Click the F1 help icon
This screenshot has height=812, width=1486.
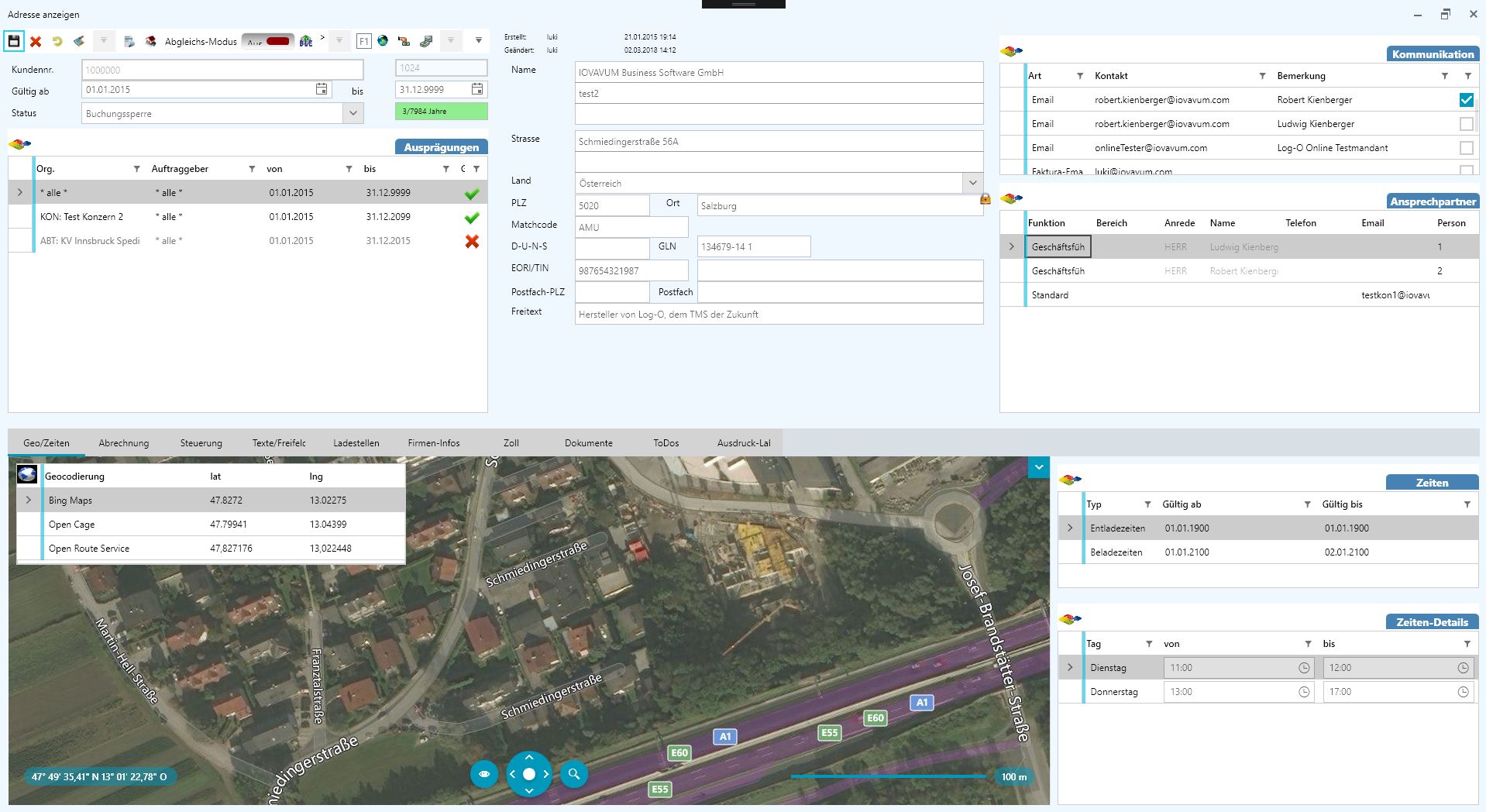[363, 41]
